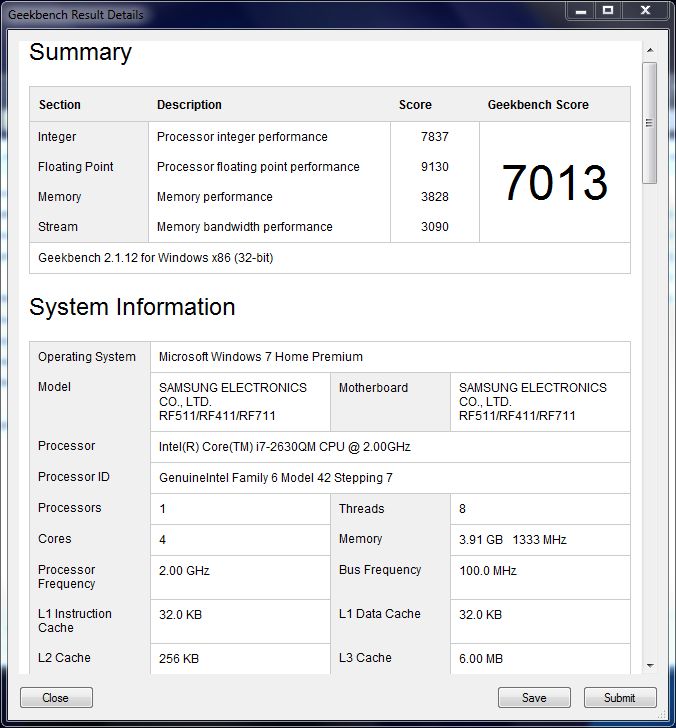The width and height of the screenshot is (676, 728).
Task: Click 'GenuineIntel Family 6 Model 42' value
Action: 275,478
